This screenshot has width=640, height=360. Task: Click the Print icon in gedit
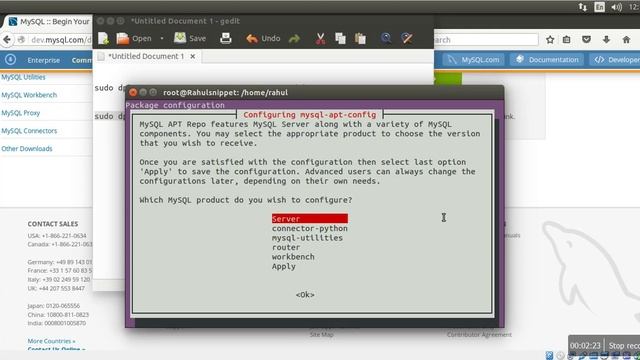(226, 38)
